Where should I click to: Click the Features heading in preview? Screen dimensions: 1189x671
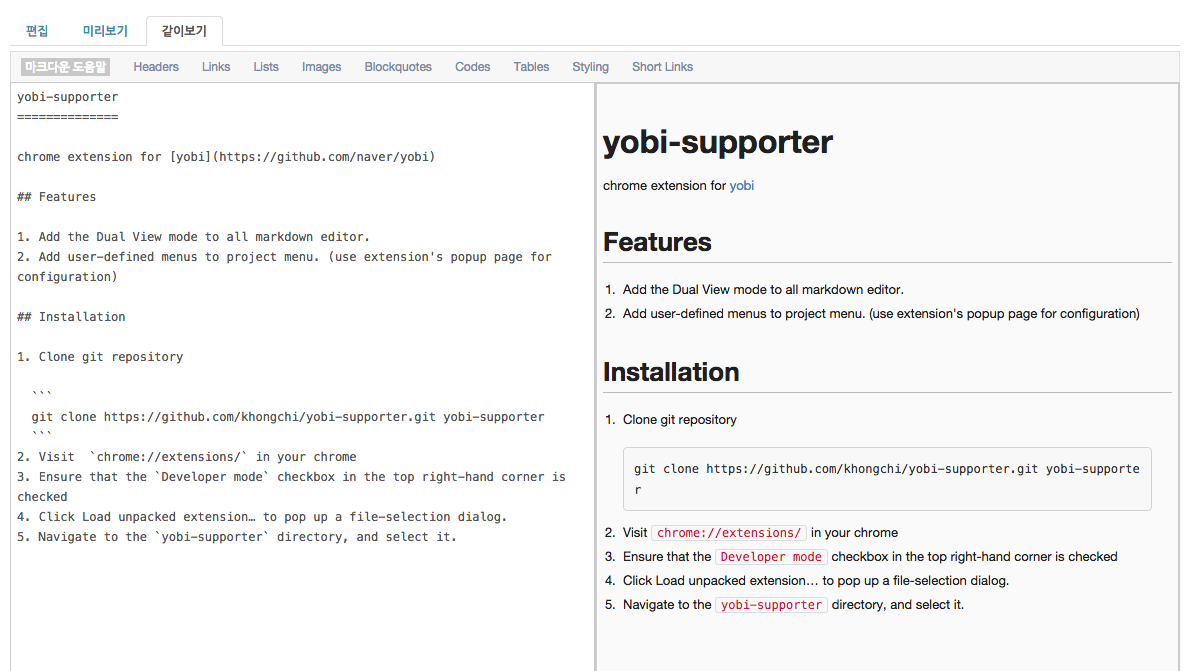pos(657,242)
